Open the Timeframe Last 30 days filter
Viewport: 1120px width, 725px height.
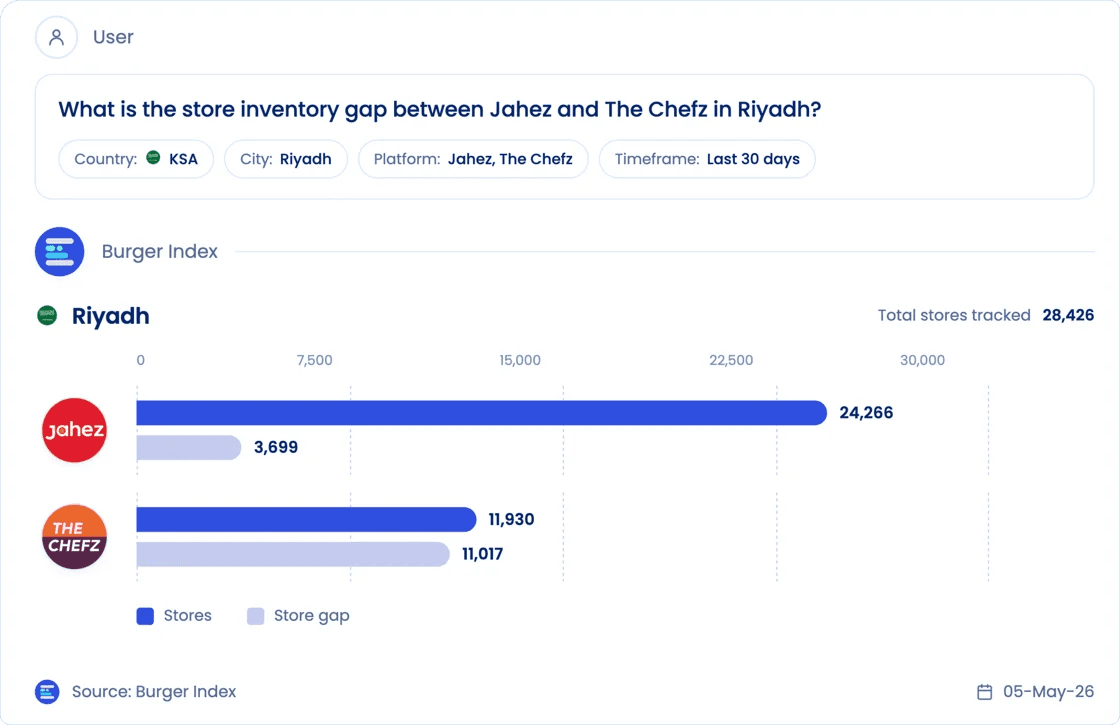point(707,159)
